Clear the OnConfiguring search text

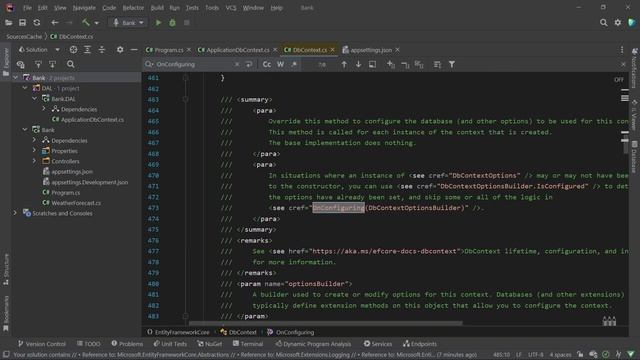(x=237, y=64)
